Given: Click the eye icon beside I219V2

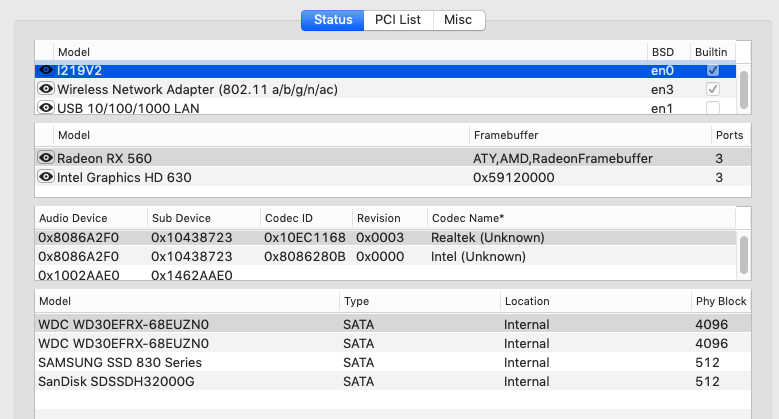Looking at the screenshot, I should 46,70.
